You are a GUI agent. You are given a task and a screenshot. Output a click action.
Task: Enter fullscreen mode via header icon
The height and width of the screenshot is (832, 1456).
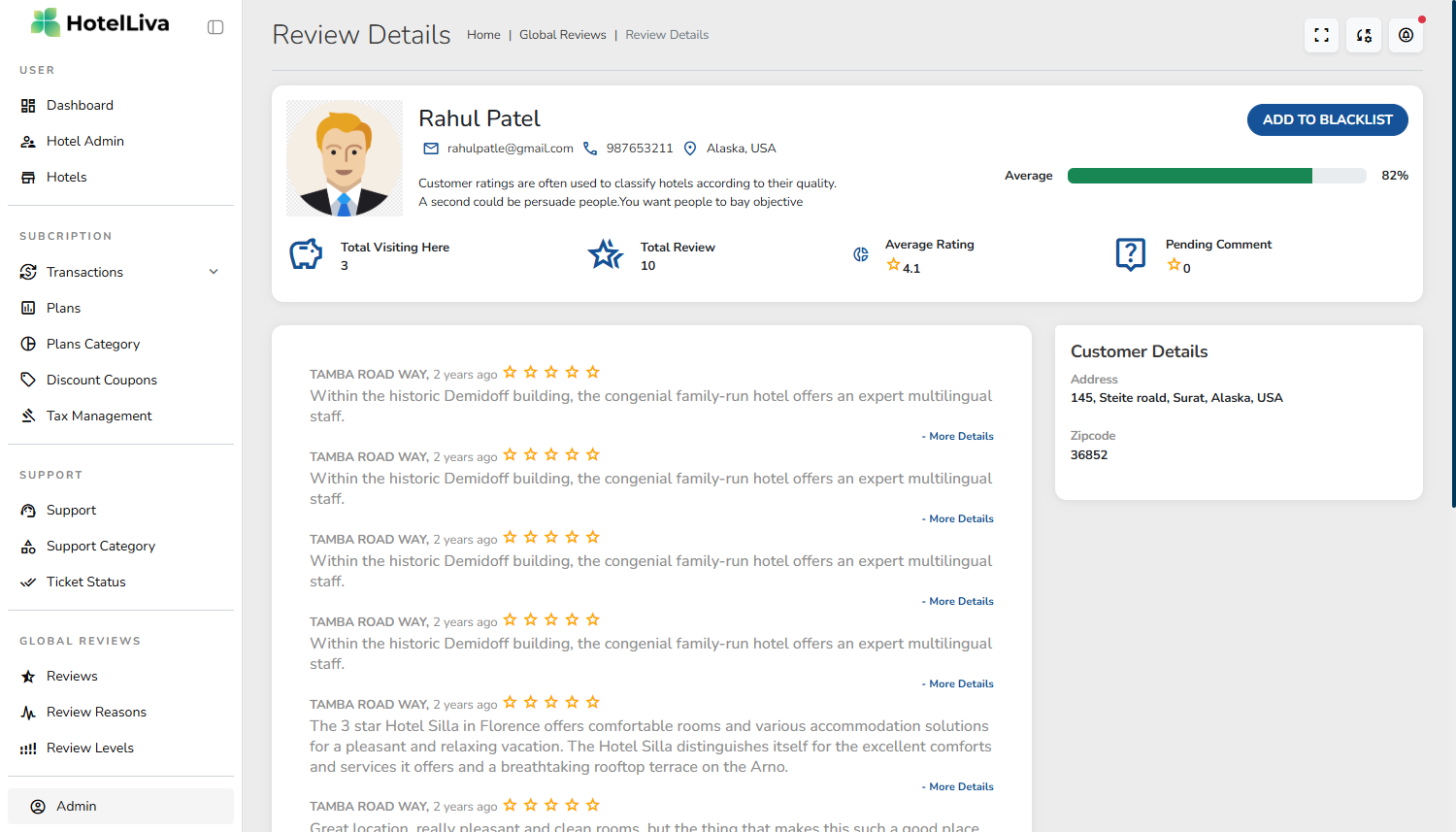tap(1321, 35)
